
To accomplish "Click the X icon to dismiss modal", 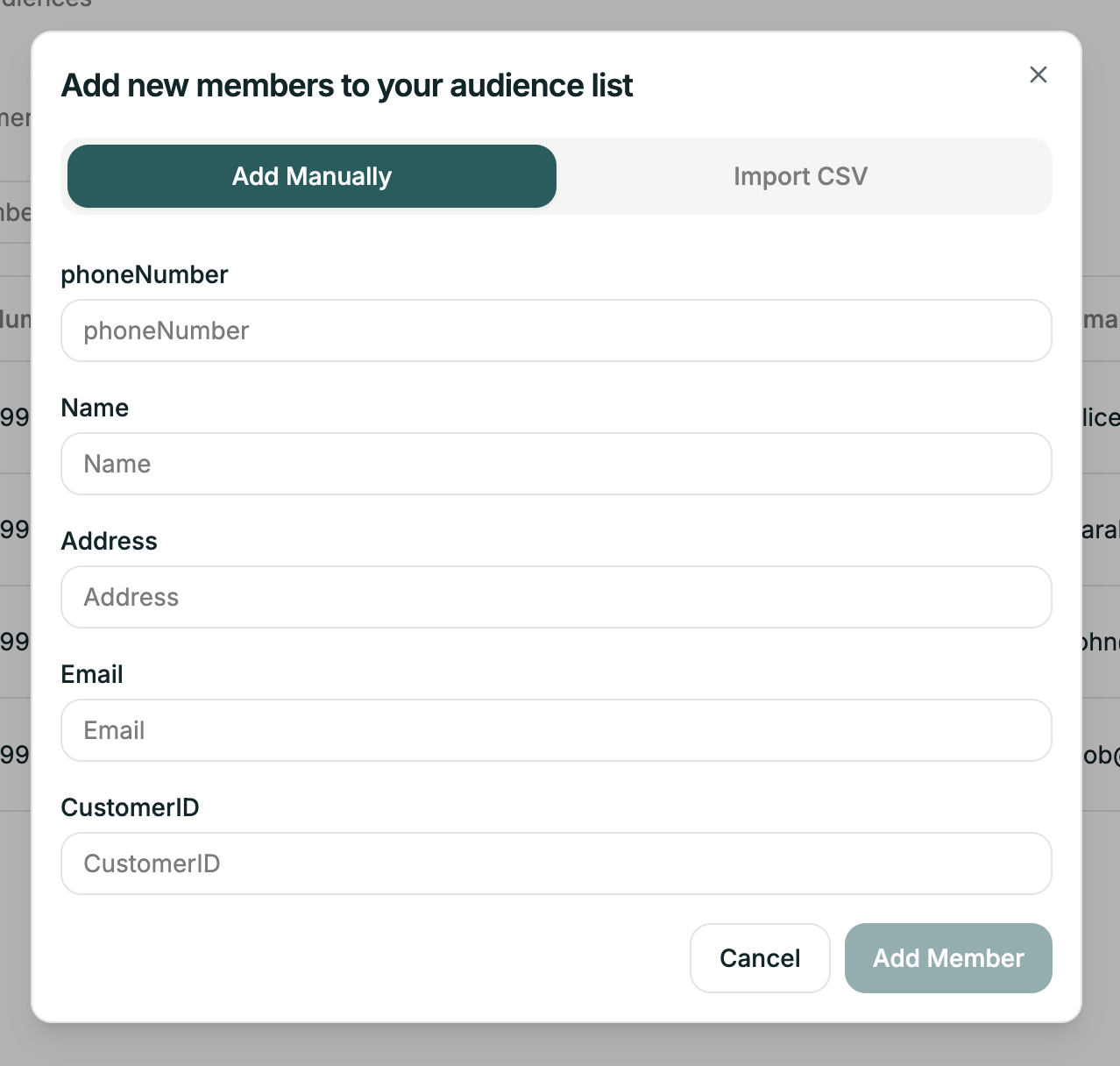I will pyautogui.click(x=1038, y=75).
